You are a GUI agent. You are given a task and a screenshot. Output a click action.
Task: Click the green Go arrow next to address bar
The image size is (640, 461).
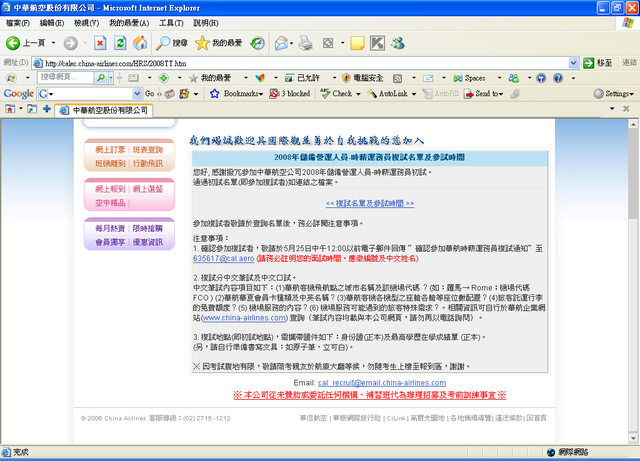coord(588,63)
